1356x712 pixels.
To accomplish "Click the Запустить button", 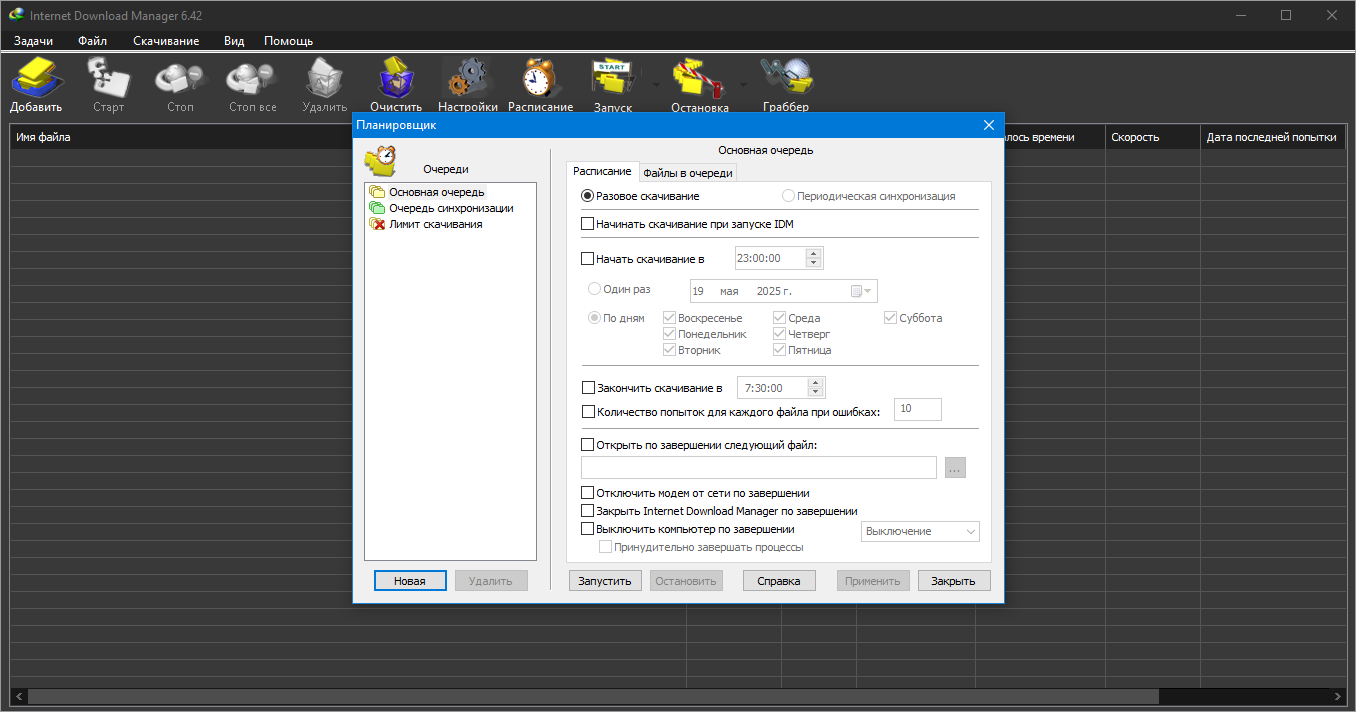I will [605, 581].
